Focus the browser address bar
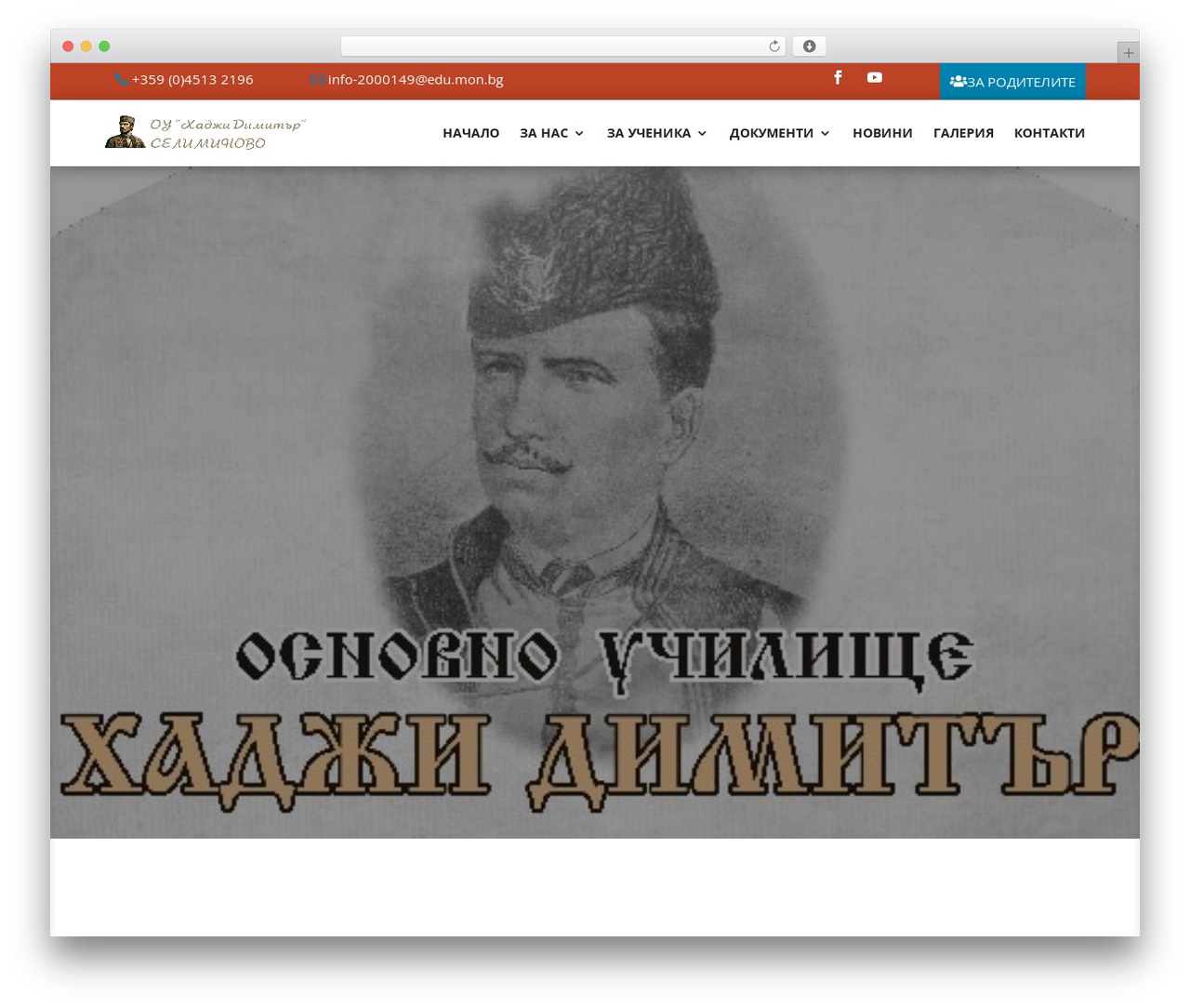This screenshot has height=1008, width=1190. [x=562, y=46]
